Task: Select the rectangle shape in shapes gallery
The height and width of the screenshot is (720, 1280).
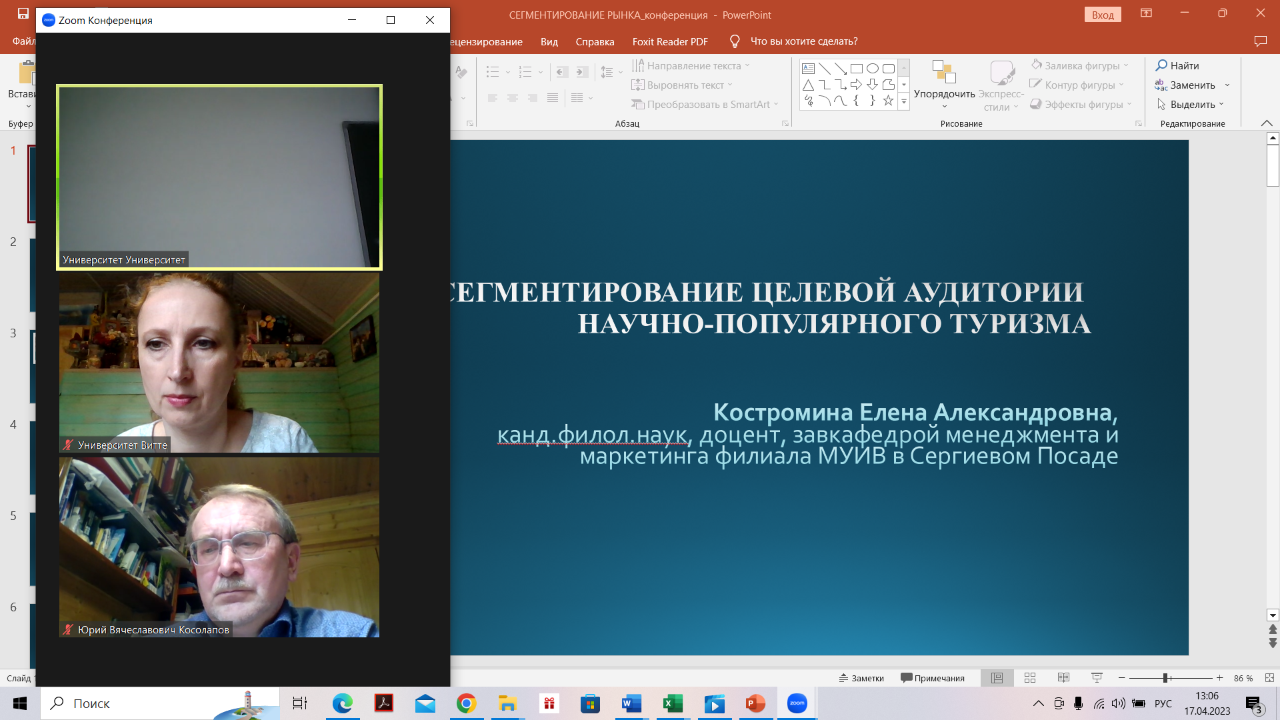Action: pos(856,68)
